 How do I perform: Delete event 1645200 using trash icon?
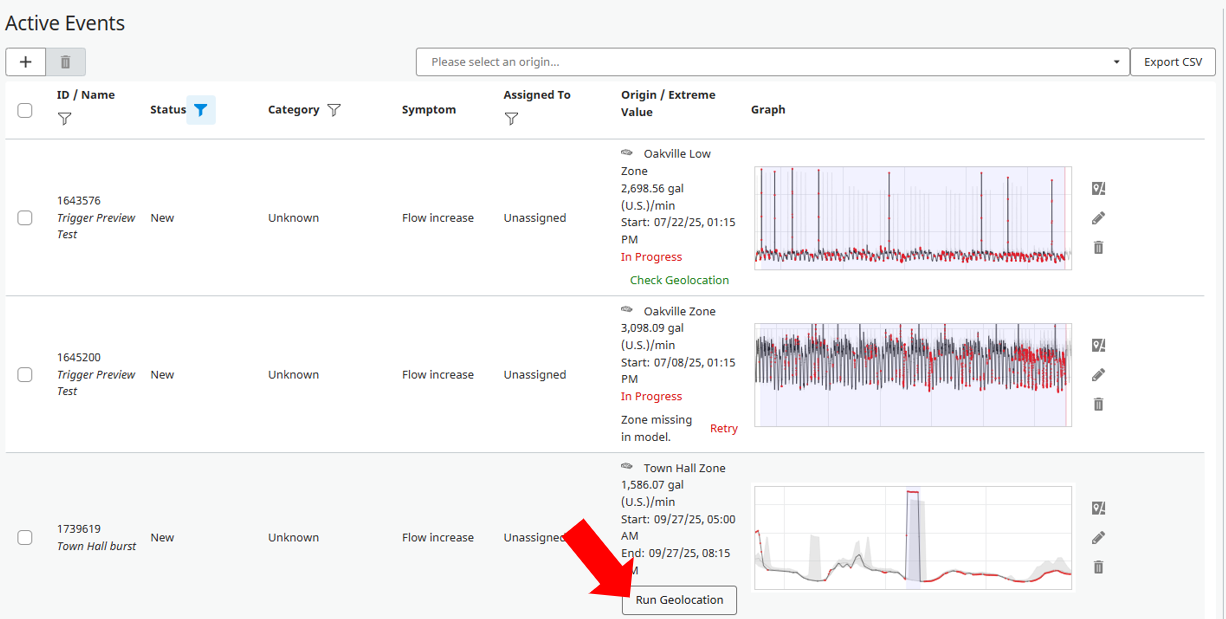(x=1098, y=404)
